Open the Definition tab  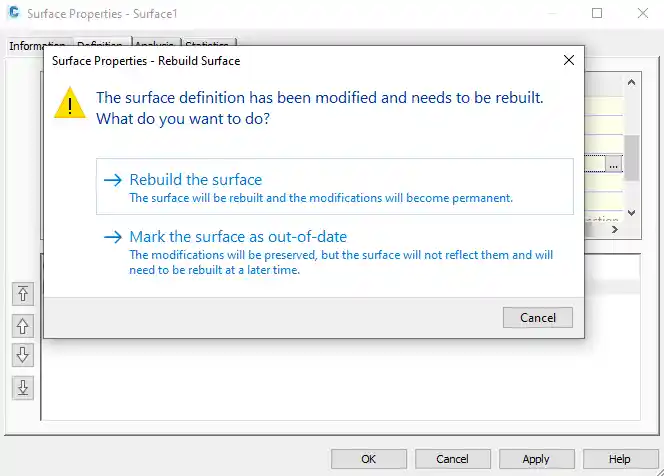(x=100, y=46)
